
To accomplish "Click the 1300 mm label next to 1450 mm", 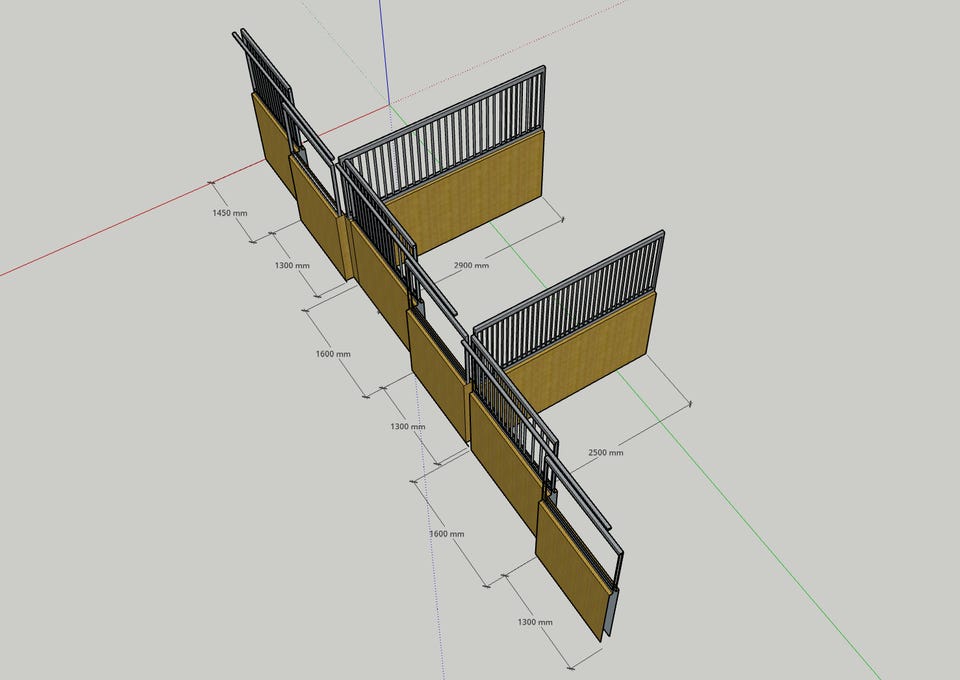I will point(292,266).
